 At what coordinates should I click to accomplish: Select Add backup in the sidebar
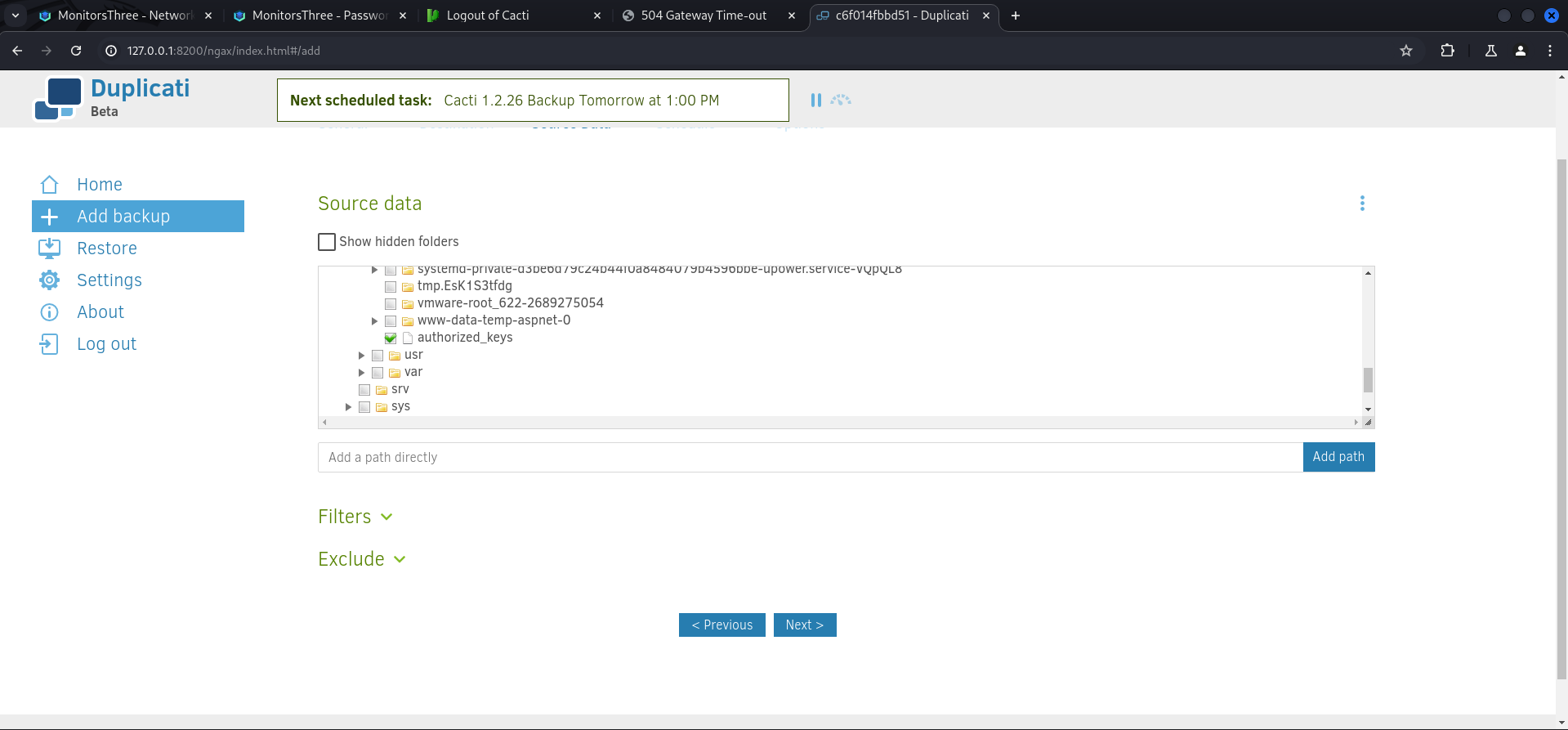click(138, 217)
